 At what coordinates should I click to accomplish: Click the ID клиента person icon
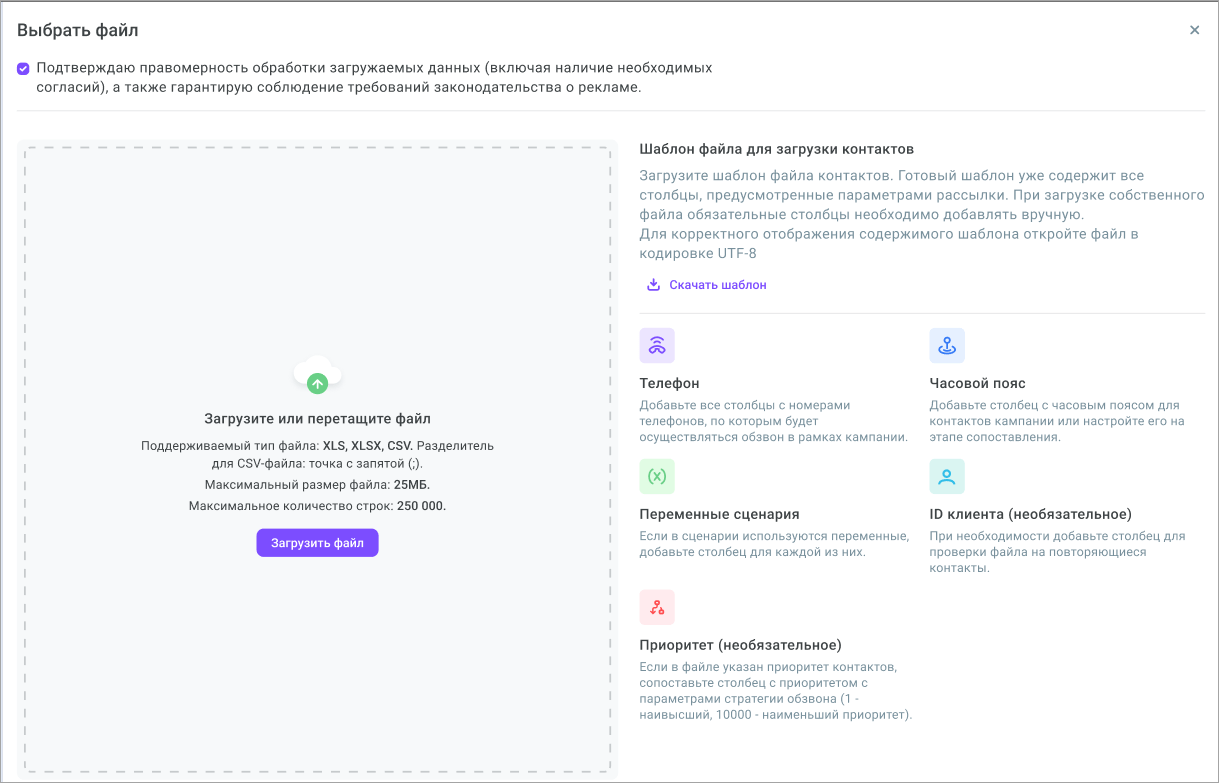(x=947, y=476)
